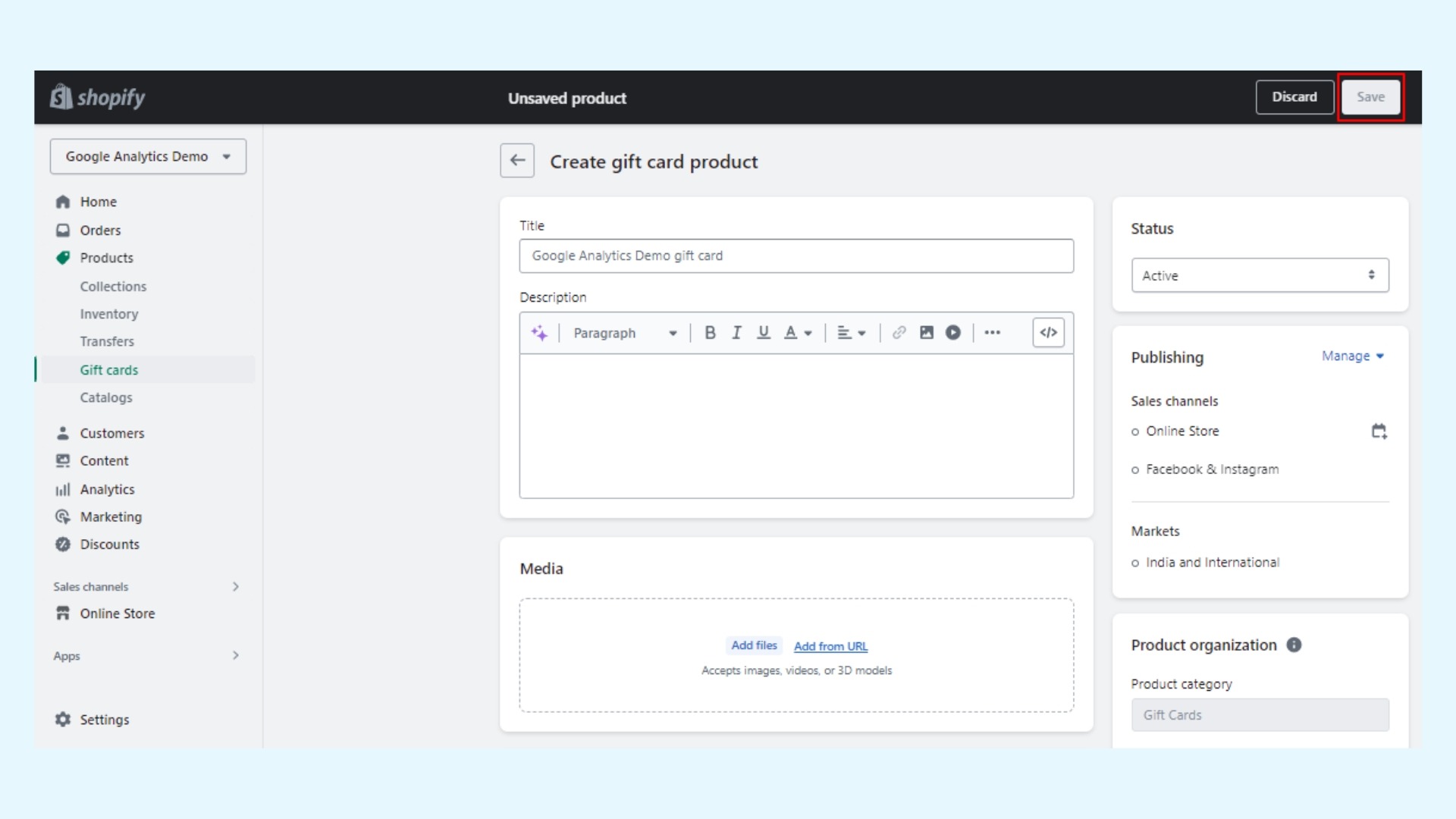Click the back arrow button
This screenshot has height=819, width=1456.
coord(517,161)
